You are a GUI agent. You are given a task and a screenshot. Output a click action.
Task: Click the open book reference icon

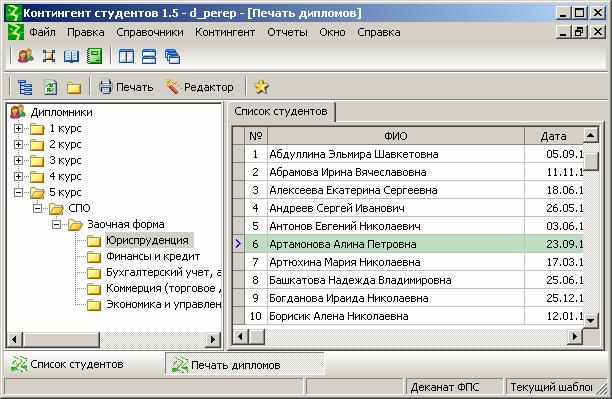click(x=71, y=56)
